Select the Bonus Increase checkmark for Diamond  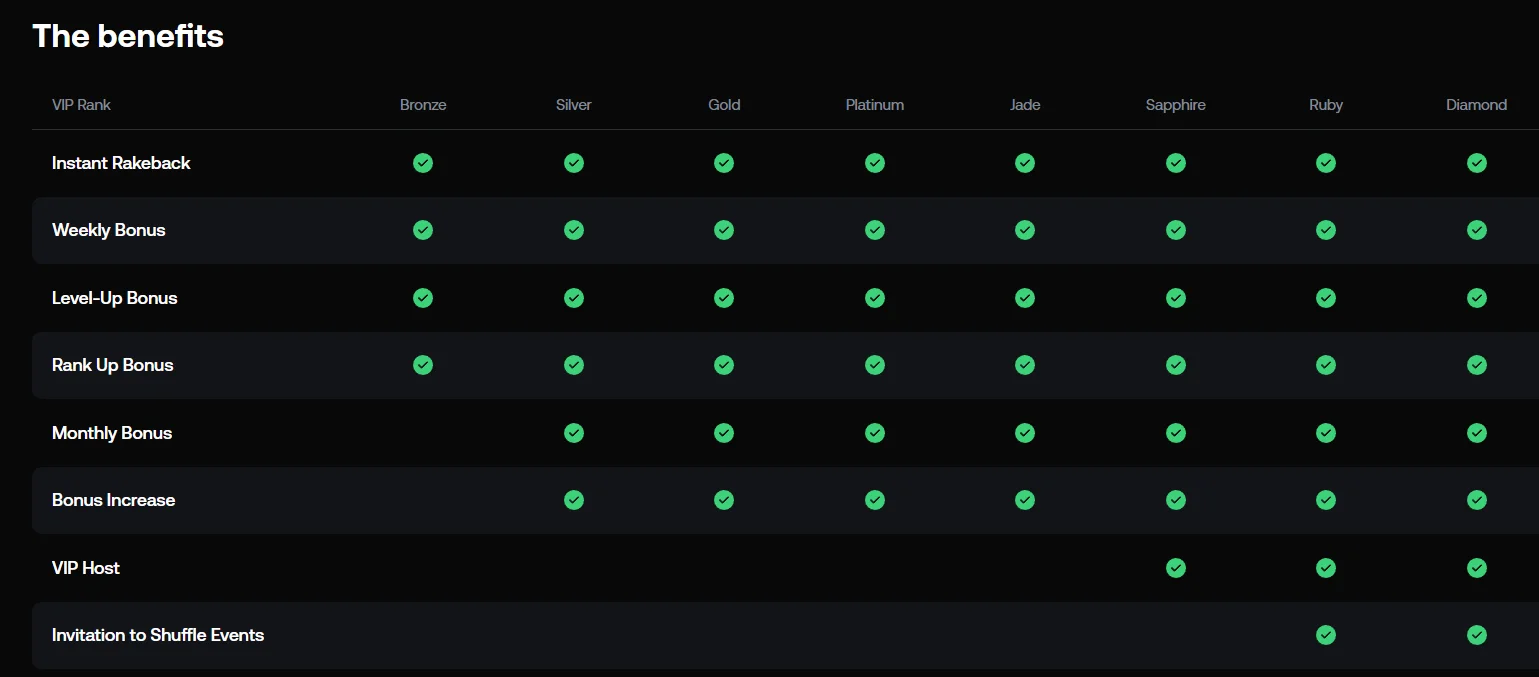[x=1477, y=500]
